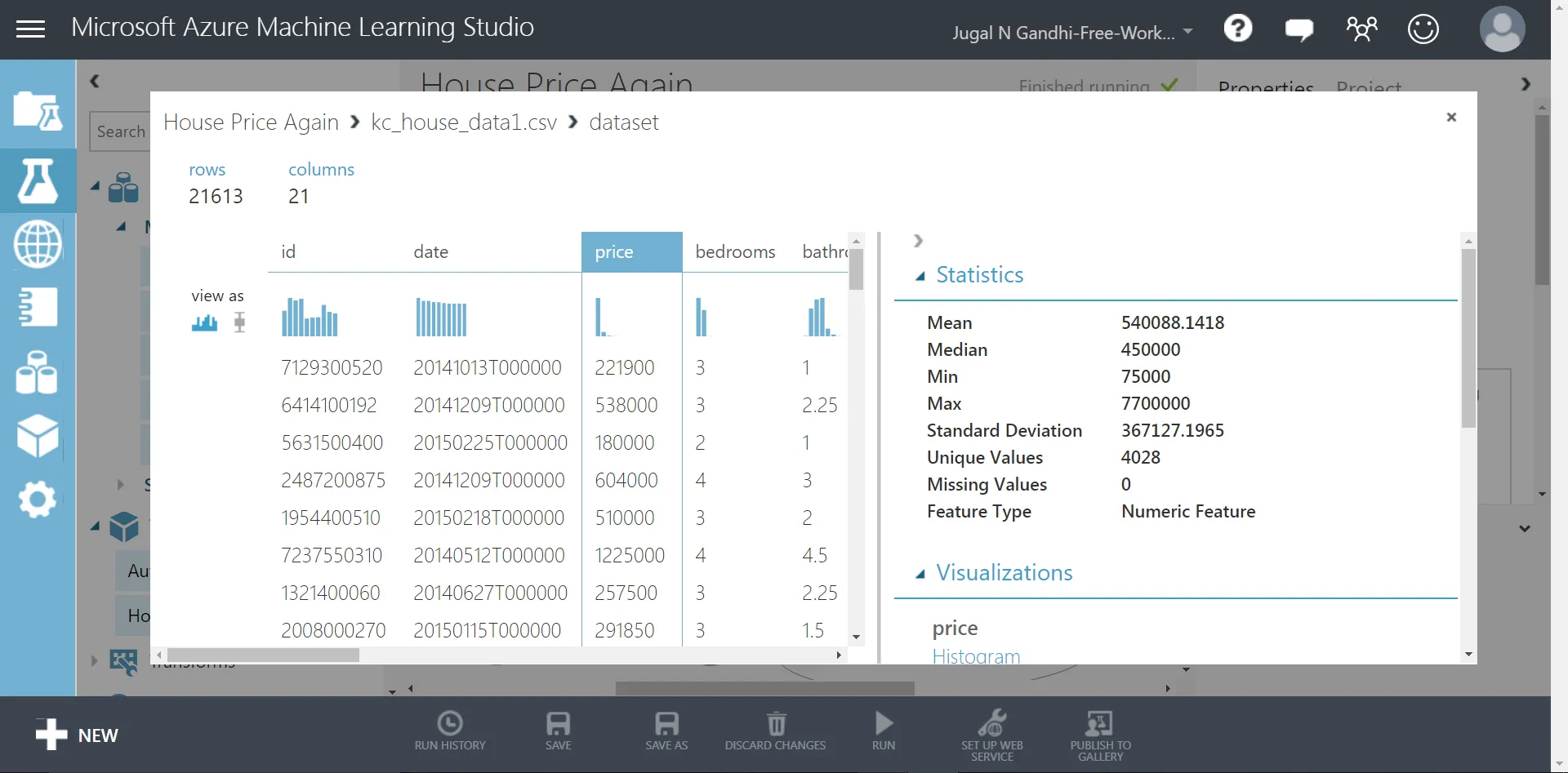Open the Web Services globe icon

point(38,244)
